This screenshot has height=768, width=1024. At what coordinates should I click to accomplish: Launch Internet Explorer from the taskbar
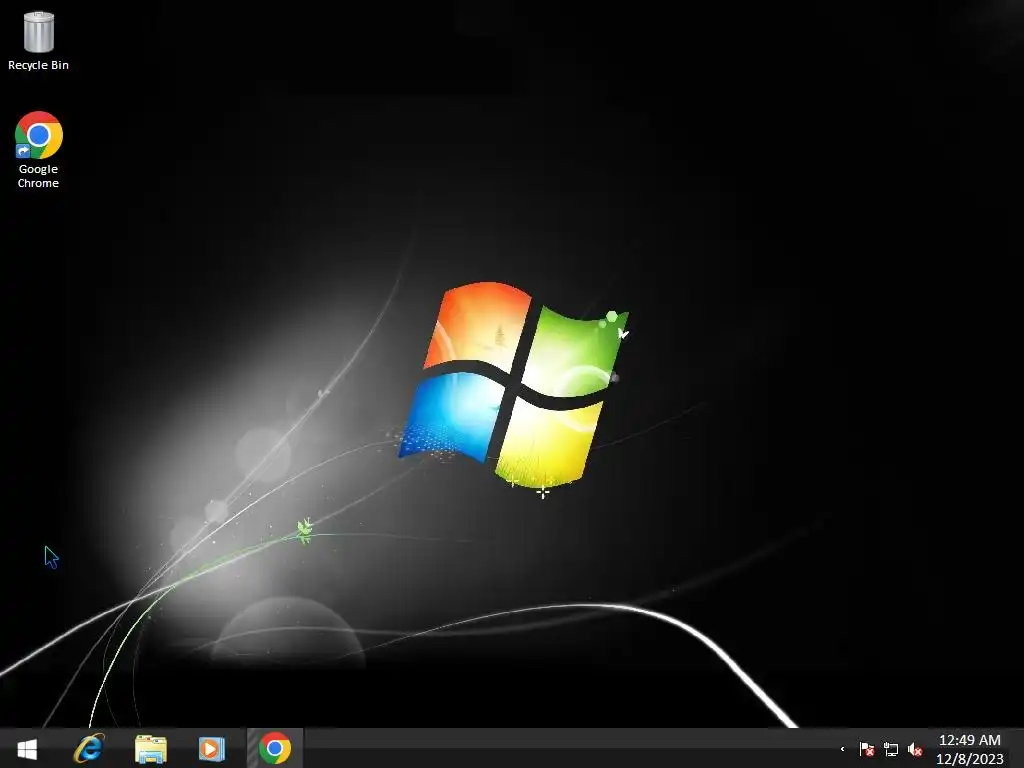pyautogui.click(x=89, y=748)
